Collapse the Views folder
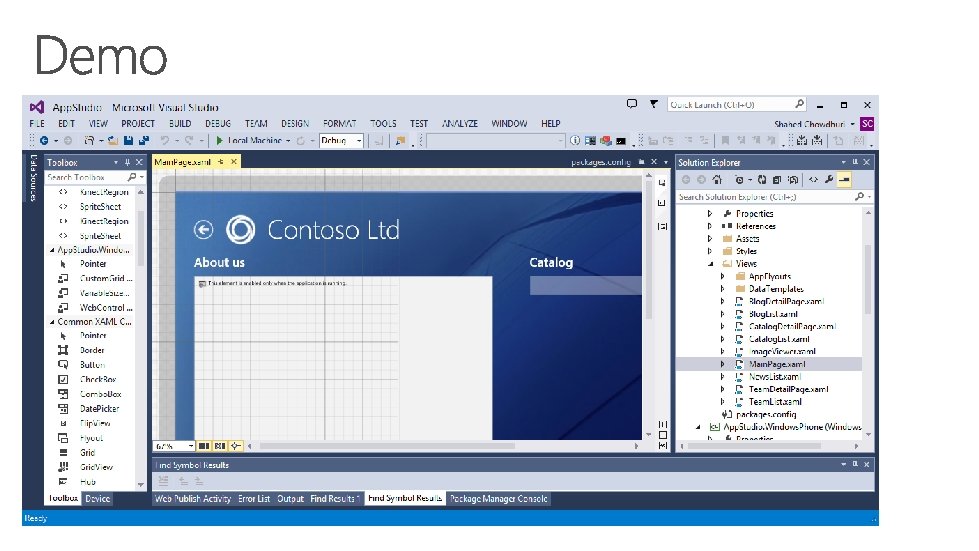 coord(710,264)
